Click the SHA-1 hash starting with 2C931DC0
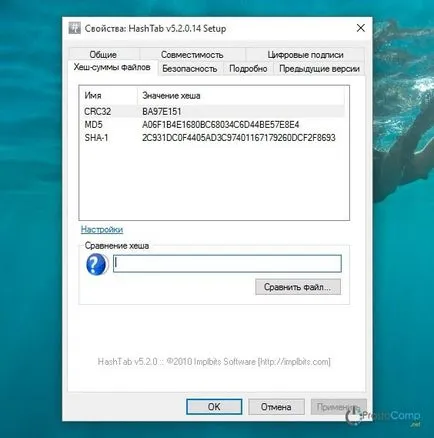The height and width of the screenshot is (438, 434). click(x=239, y=138)
